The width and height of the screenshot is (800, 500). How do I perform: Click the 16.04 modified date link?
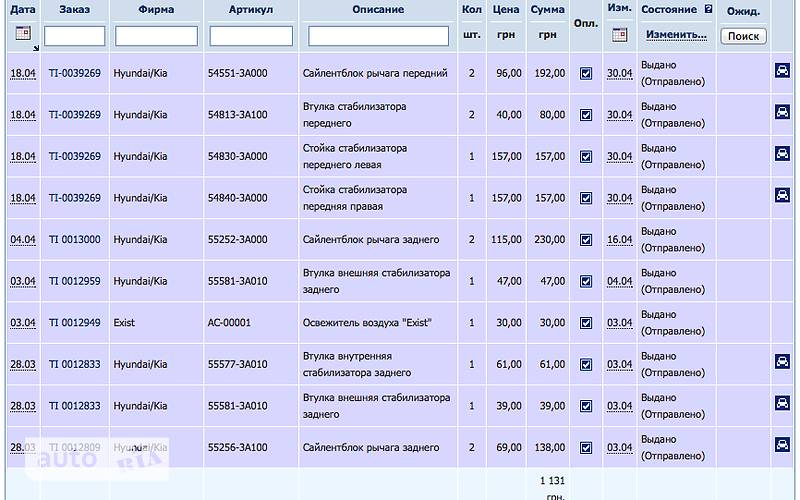click(x=620, y=240)
